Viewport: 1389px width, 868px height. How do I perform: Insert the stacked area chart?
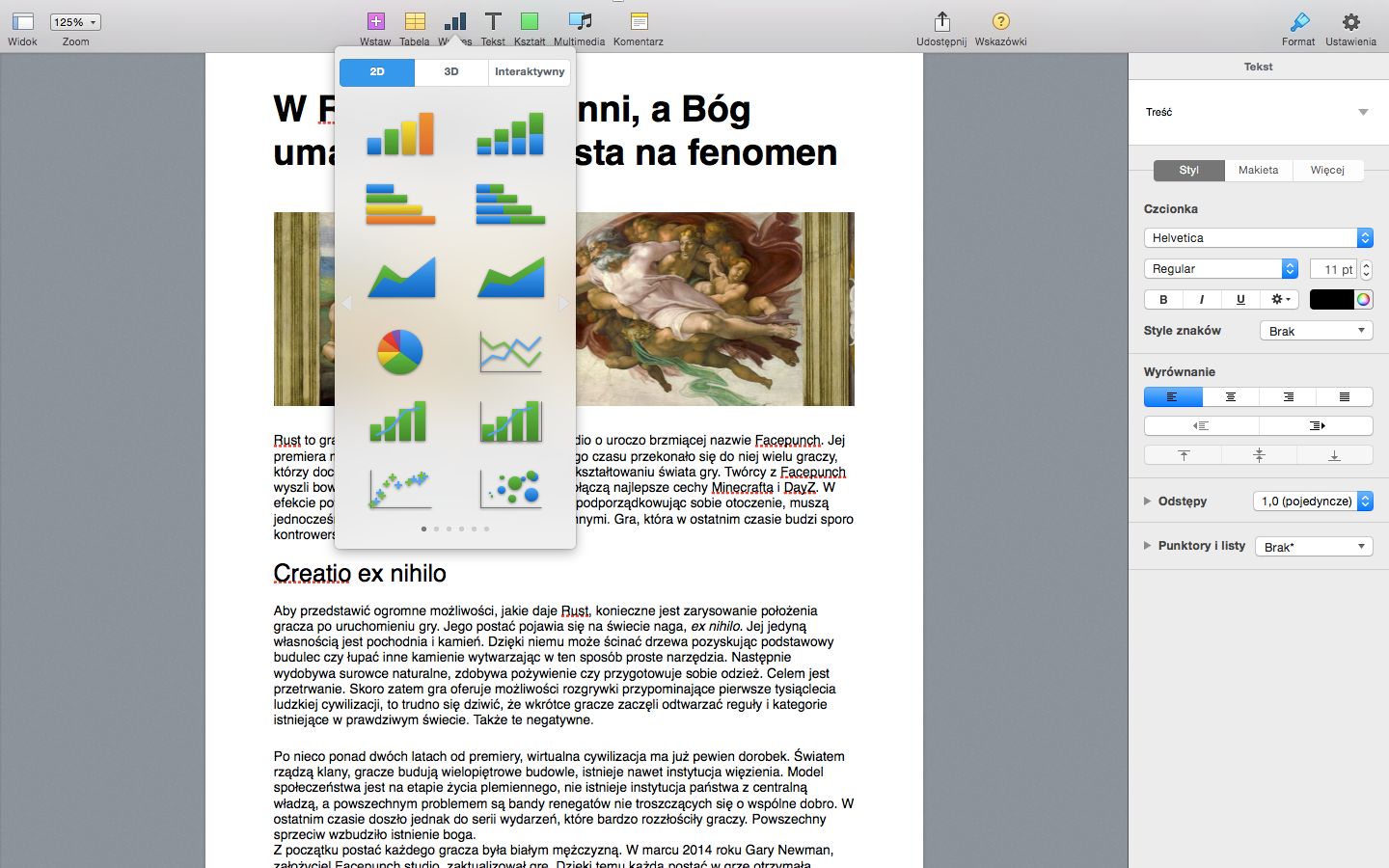510,277
